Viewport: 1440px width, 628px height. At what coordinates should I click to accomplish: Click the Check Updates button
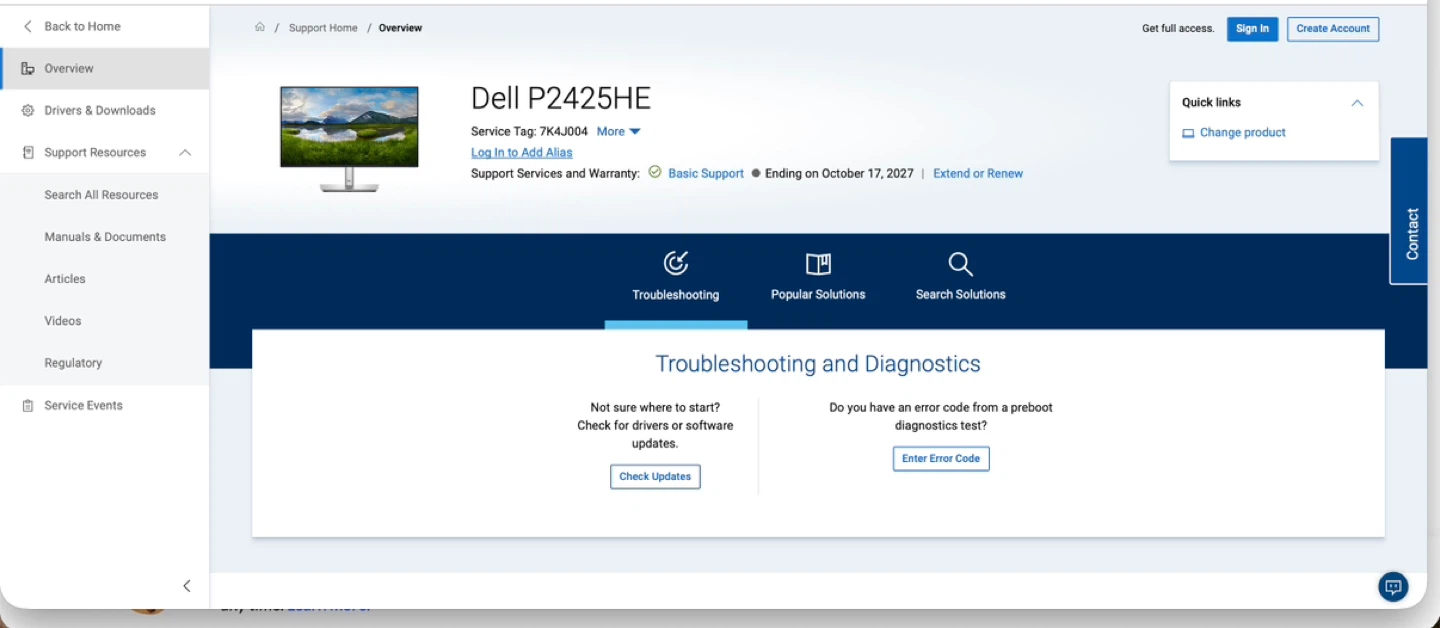655,477
